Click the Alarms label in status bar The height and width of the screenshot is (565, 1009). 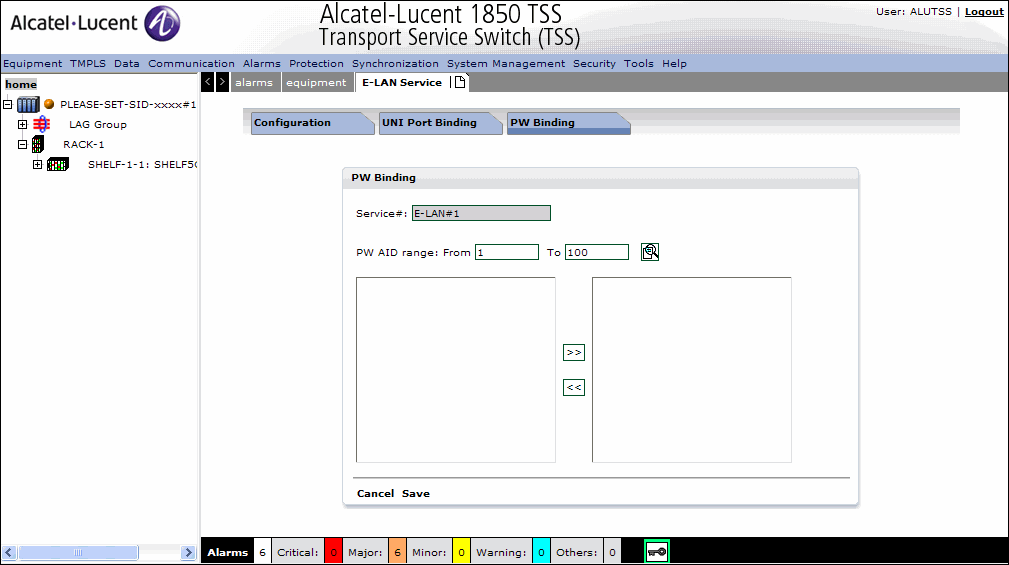tap(227, 552)
